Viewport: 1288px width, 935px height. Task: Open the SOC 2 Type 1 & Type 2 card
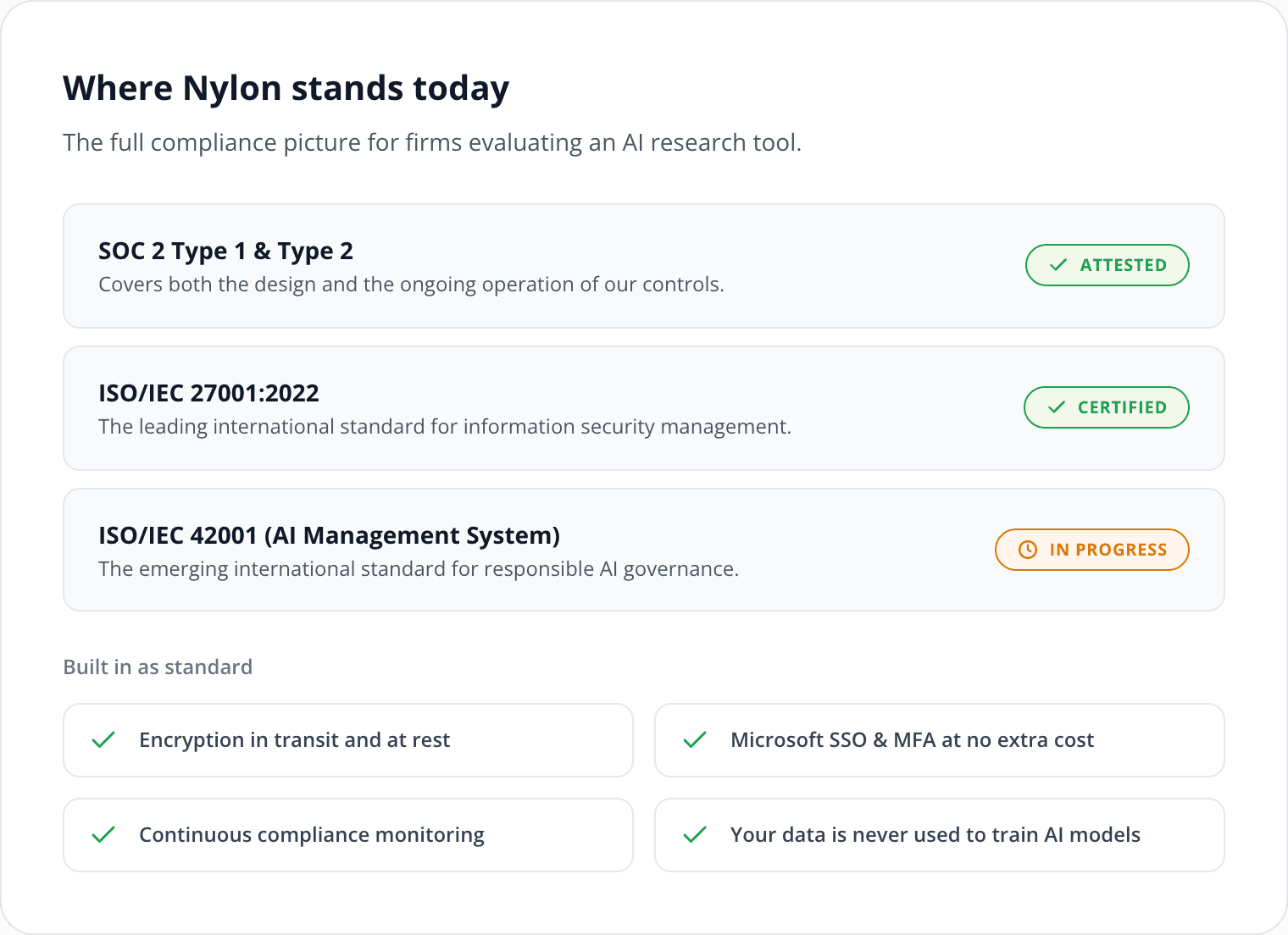(x=644, y=266)
